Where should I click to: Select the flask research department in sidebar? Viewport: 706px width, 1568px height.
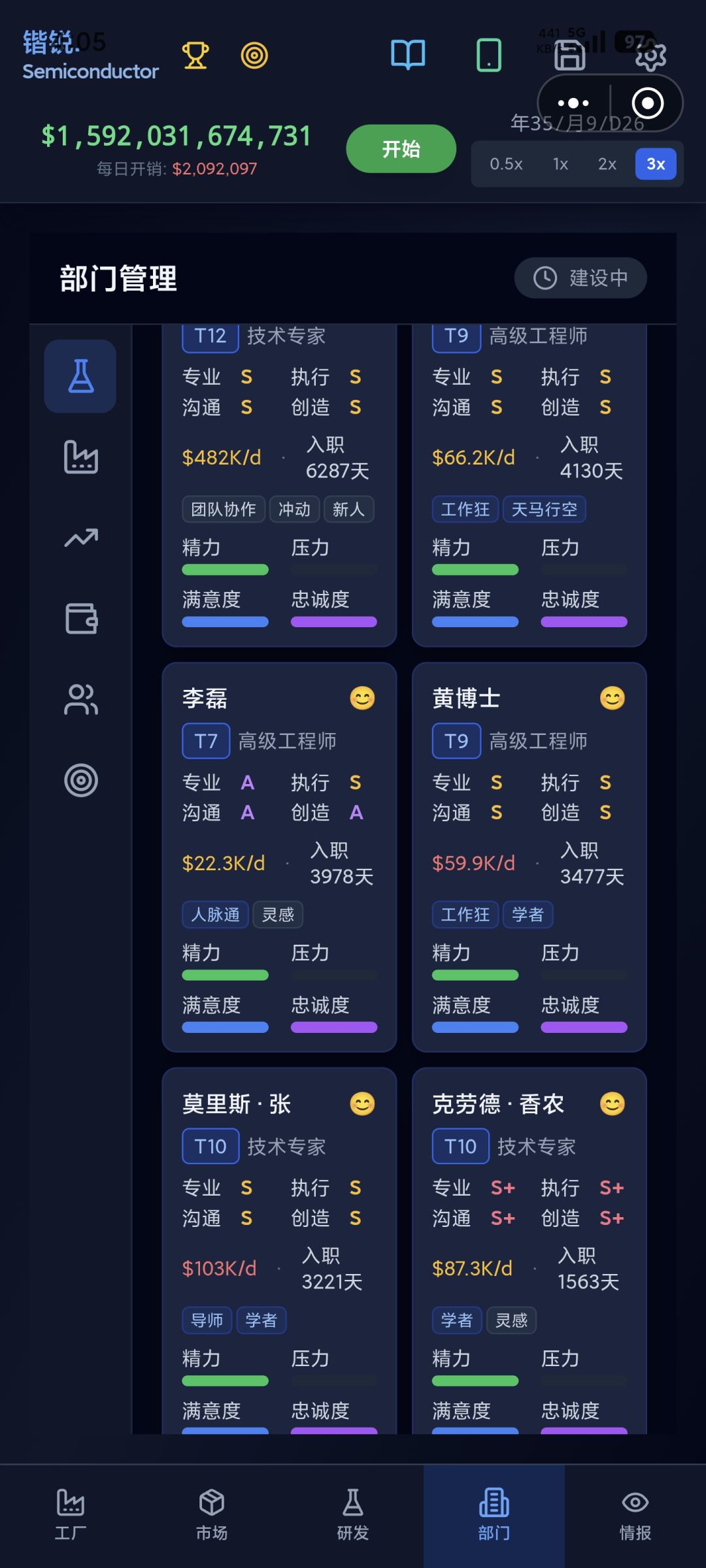point(80,376)
